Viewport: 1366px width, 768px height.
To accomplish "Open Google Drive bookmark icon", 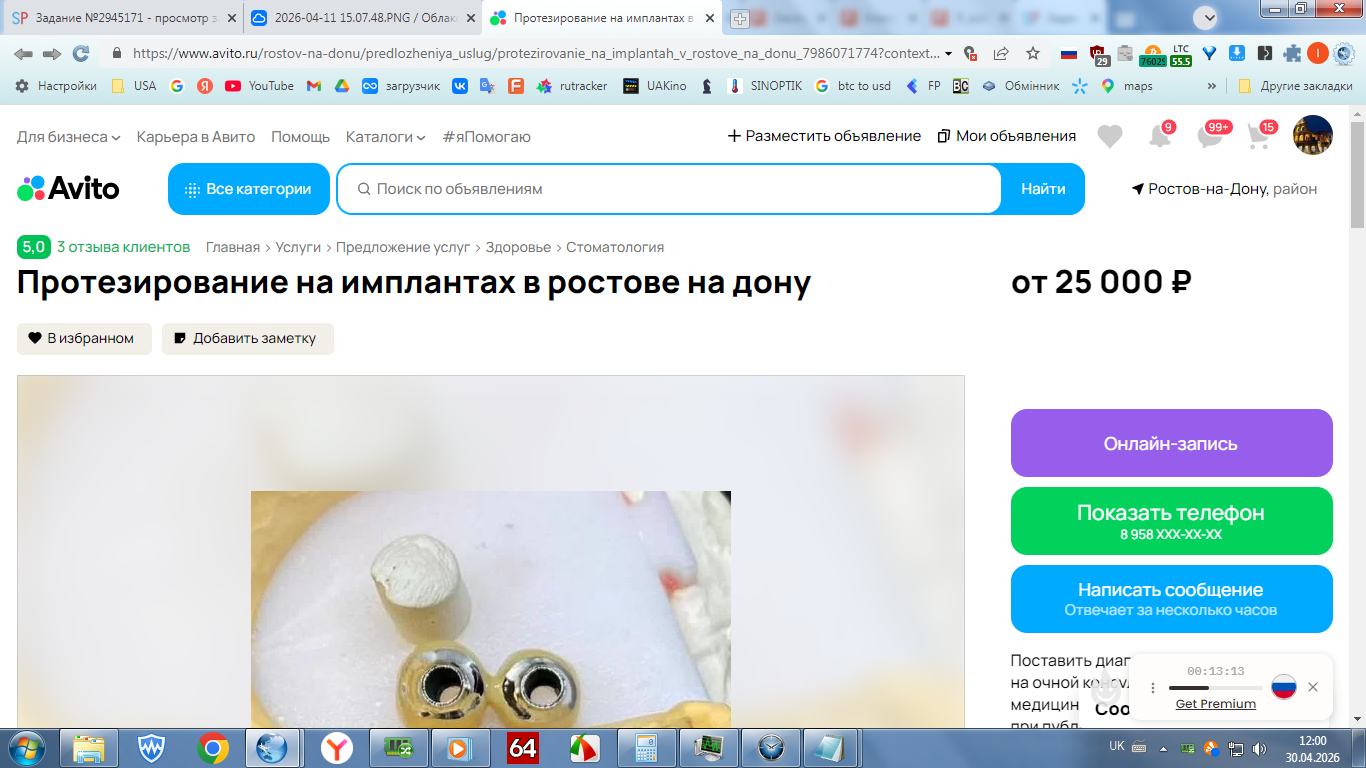I will click(x=341, y=86).
